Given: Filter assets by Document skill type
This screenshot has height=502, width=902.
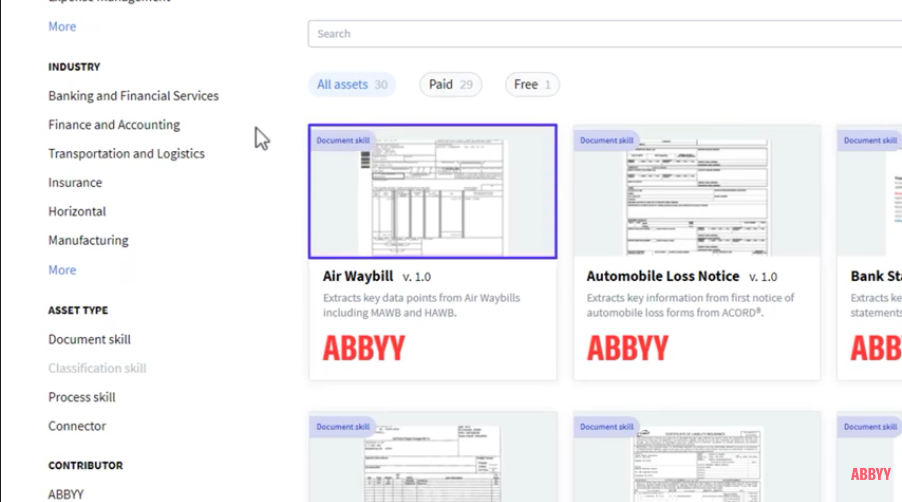Looking at the screenshot, I should pos(90,339).
